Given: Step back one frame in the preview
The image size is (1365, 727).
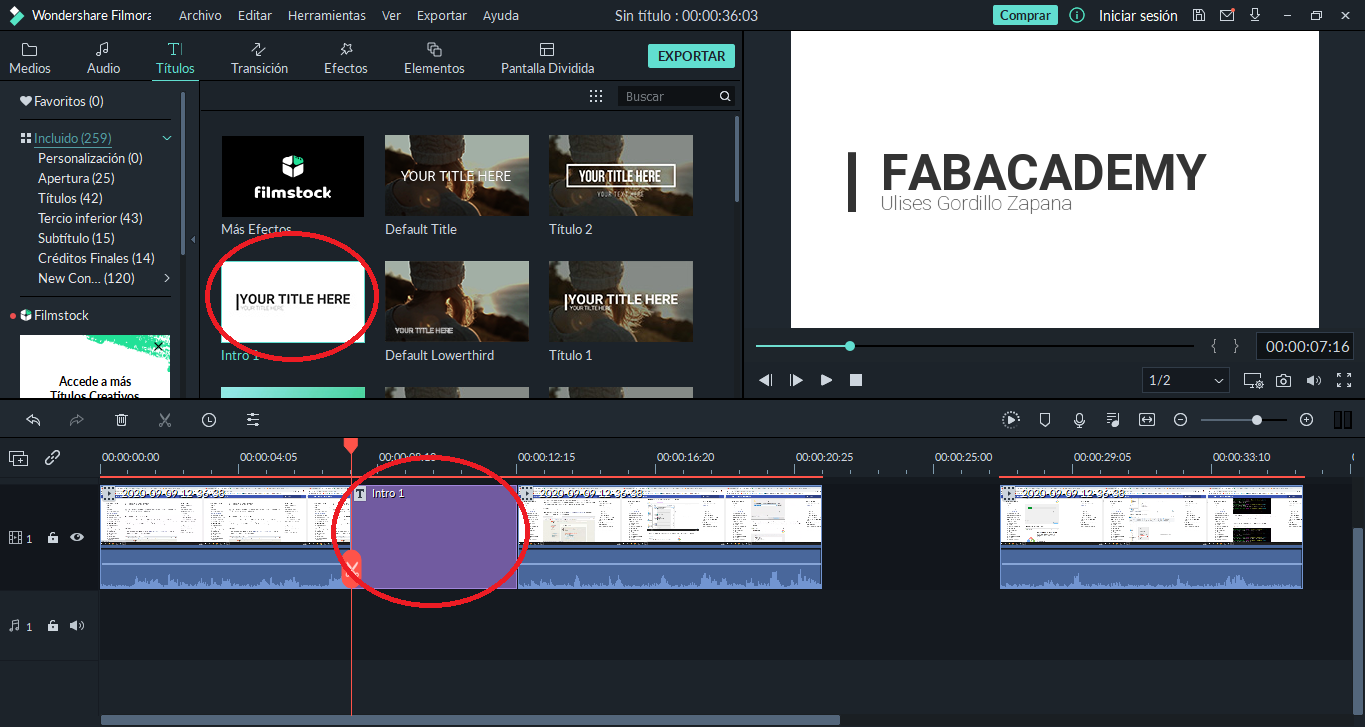Looking at the screenshot, I should pyautogui.click(x=766, y=380).
